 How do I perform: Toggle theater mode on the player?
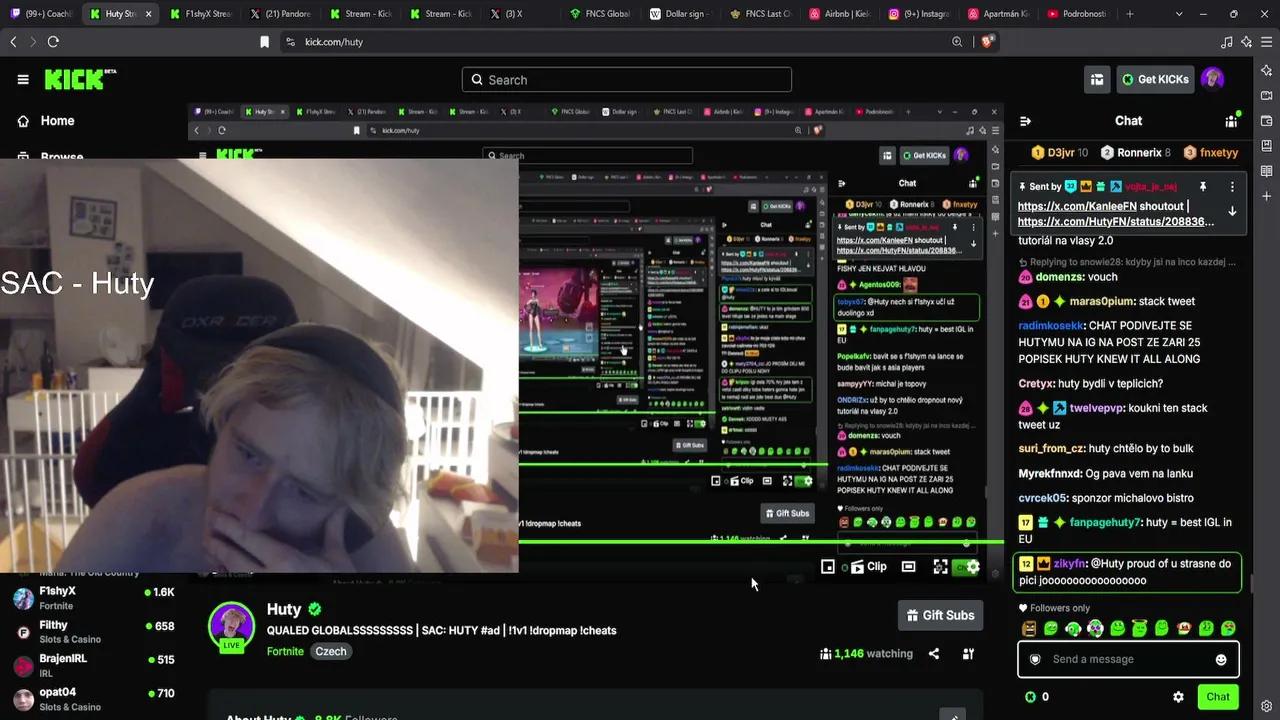coord(908,567)
